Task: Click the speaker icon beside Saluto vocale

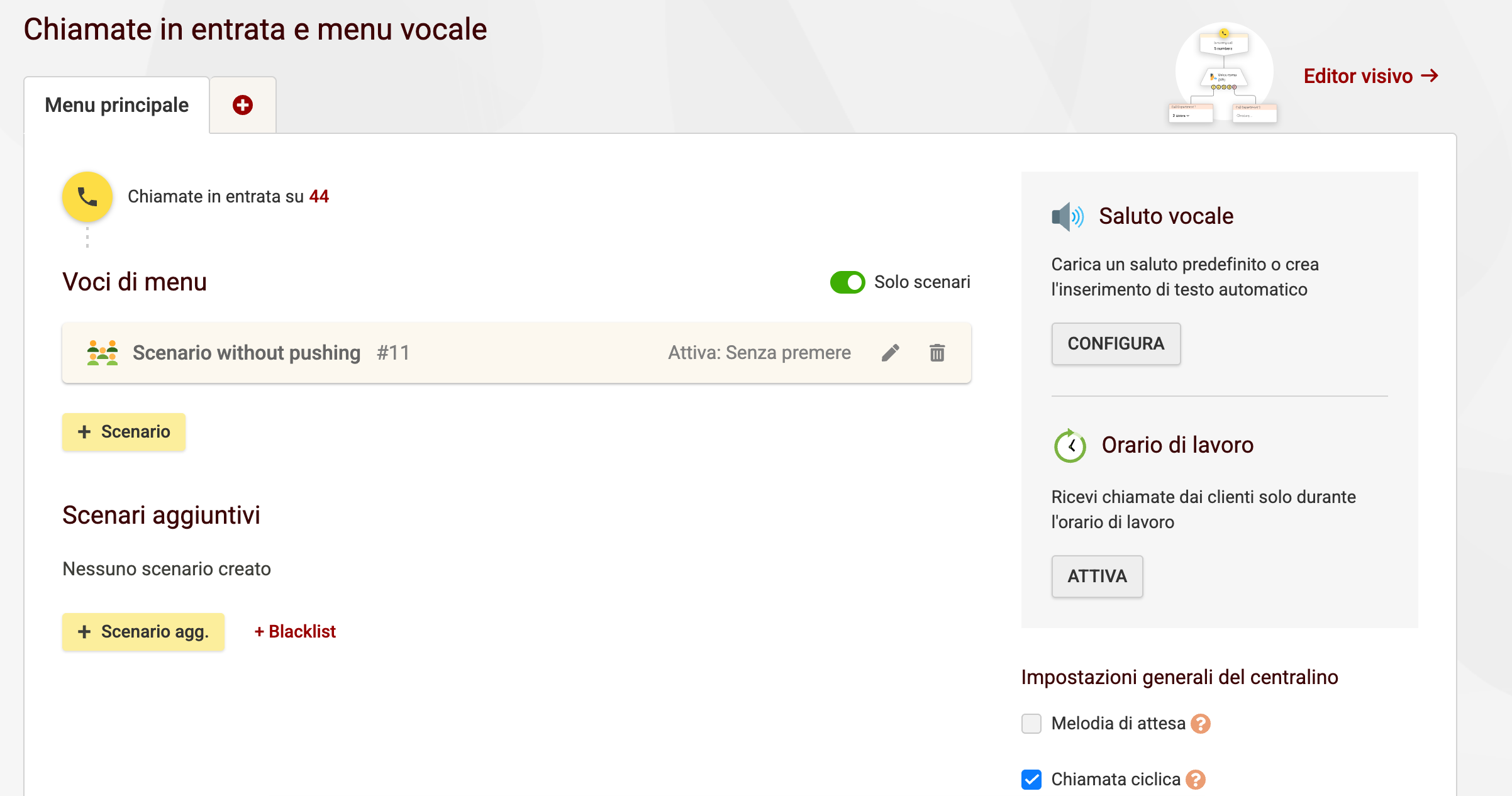Action: click(x=1068, y=216)
